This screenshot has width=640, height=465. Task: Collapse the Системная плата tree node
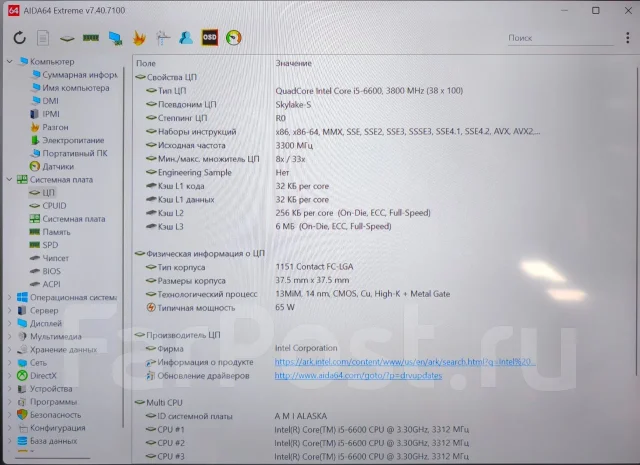[10, 179]
